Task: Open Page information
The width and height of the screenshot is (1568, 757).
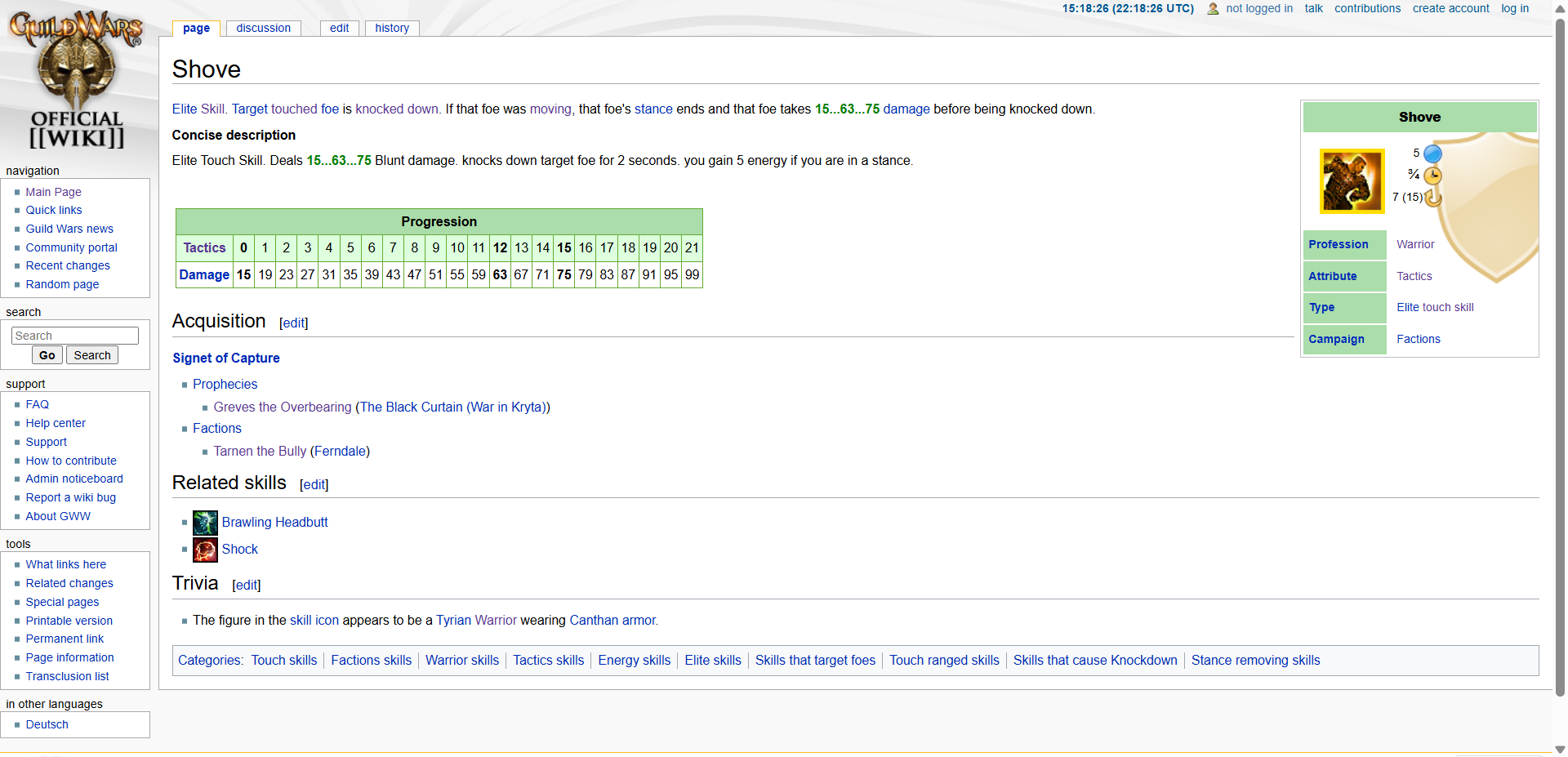Action: pyautogui.click(x=69, y=657)
